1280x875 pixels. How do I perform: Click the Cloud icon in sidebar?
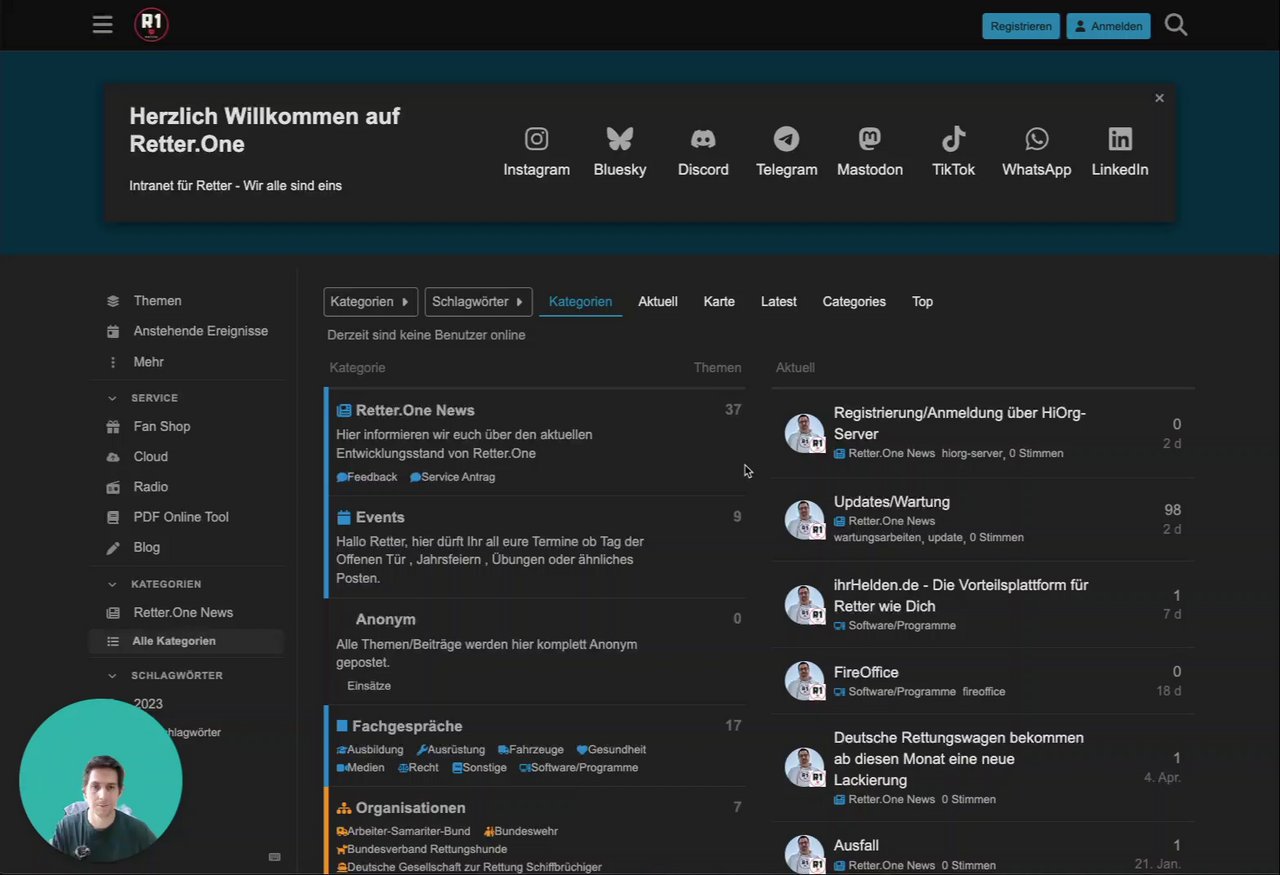coord(113,457)
